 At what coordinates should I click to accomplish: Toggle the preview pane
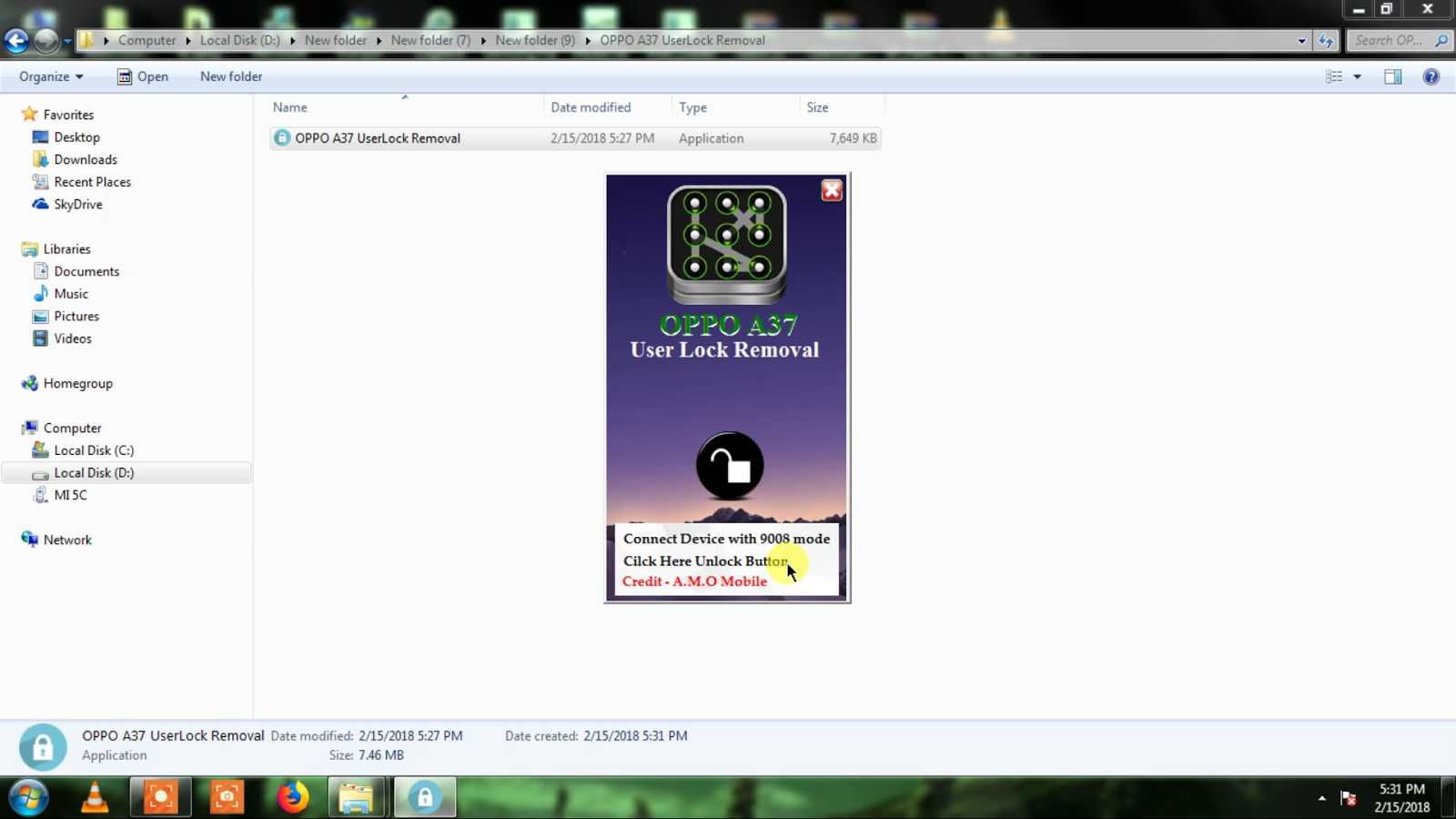[1393, 76]
